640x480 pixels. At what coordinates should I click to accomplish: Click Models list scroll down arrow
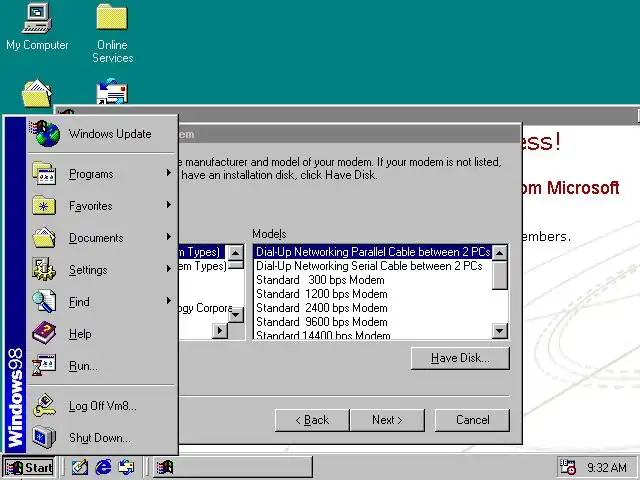(x=500, y=331)
